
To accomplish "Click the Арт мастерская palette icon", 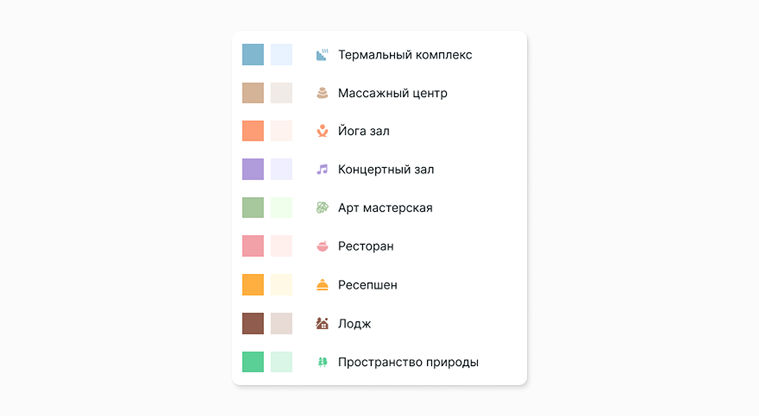I will click(x=322, y=208).
